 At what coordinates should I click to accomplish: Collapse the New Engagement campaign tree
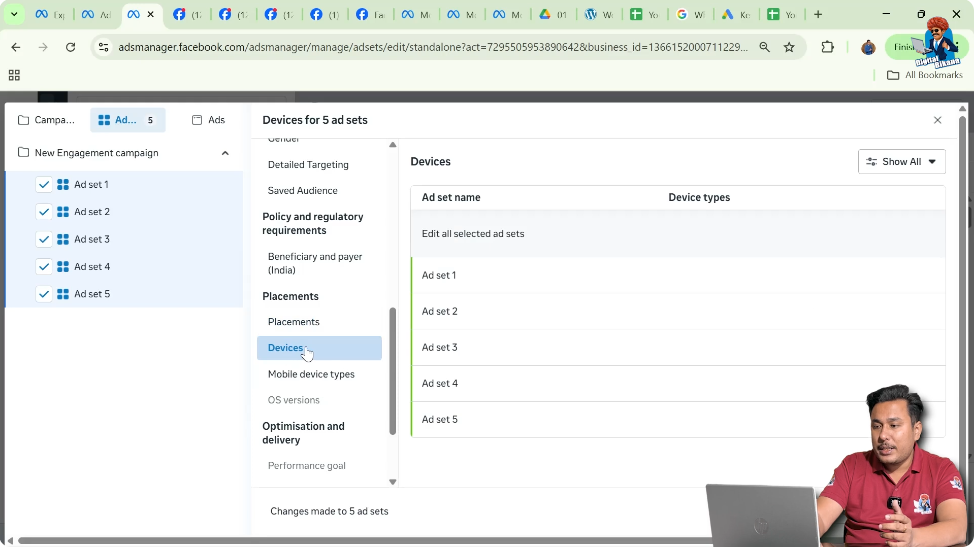pyautogui.click(x=225, y=153)
